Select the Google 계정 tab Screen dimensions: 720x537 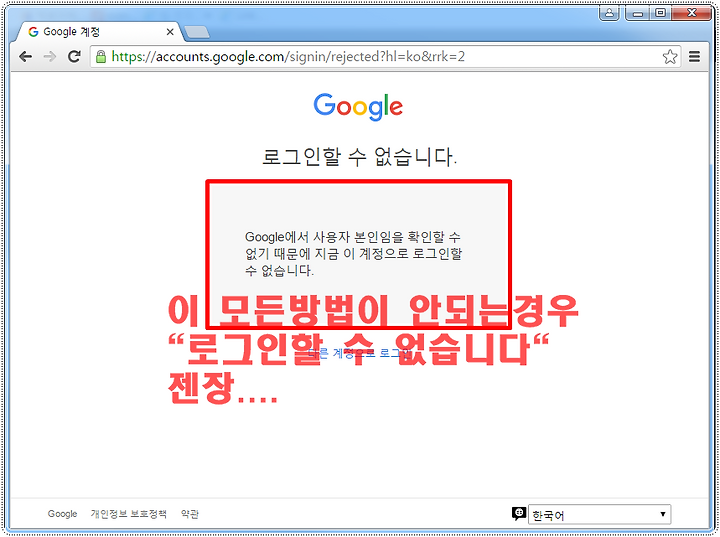[x=99, y=32]
